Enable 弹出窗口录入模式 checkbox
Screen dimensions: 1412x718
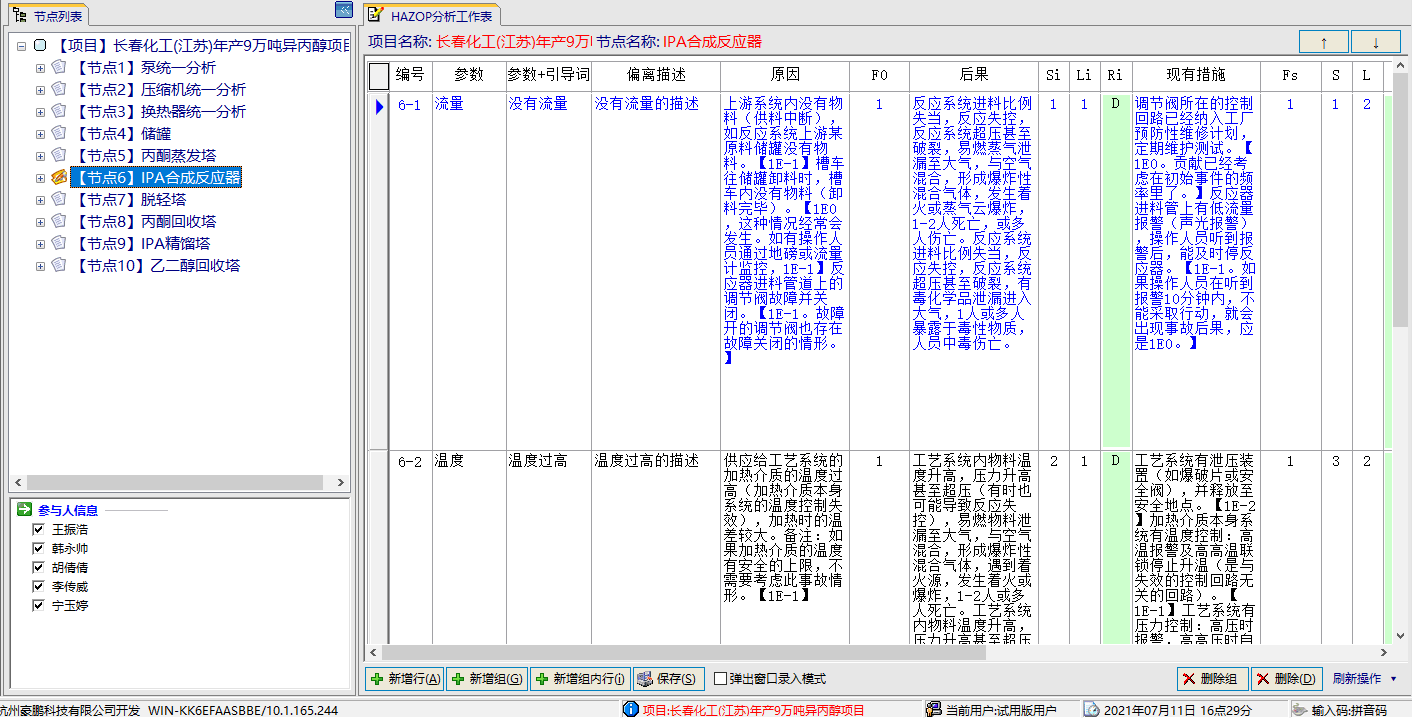(720, 679)
